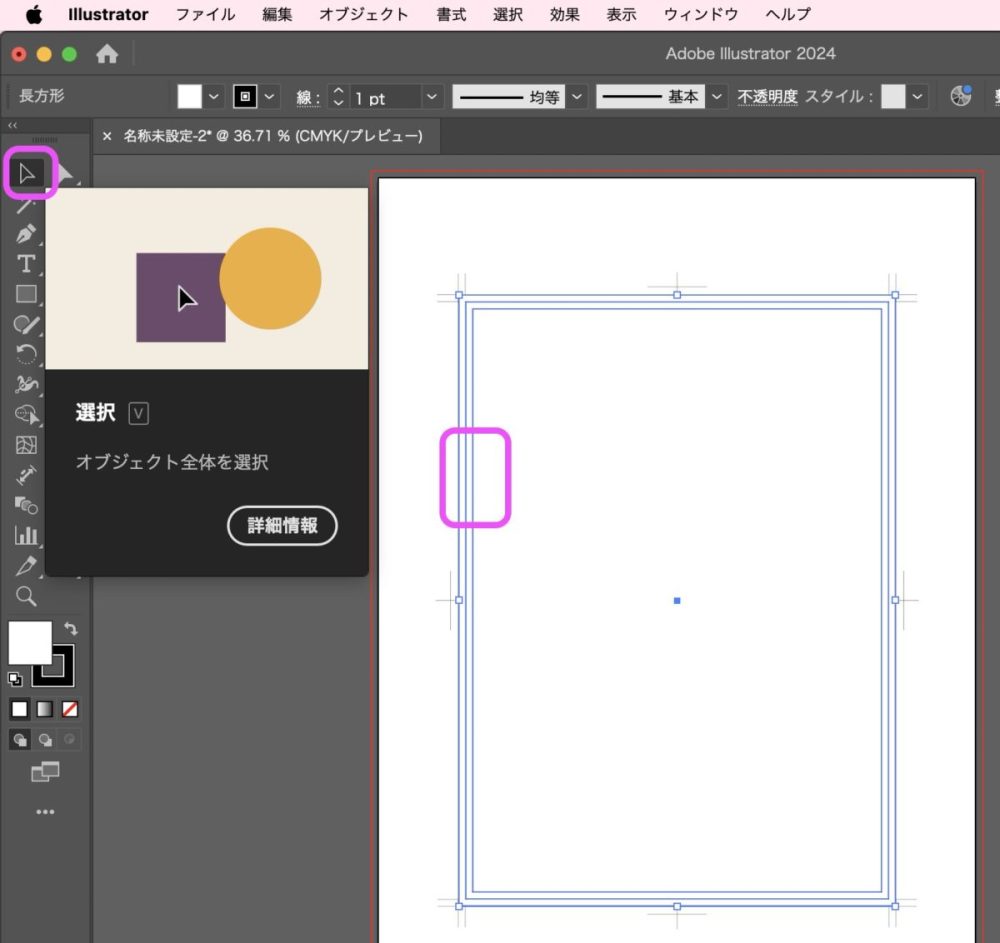Select the Rectangle tool
The height and width of the screenshot is (943, 1000).
coord(26,294)
